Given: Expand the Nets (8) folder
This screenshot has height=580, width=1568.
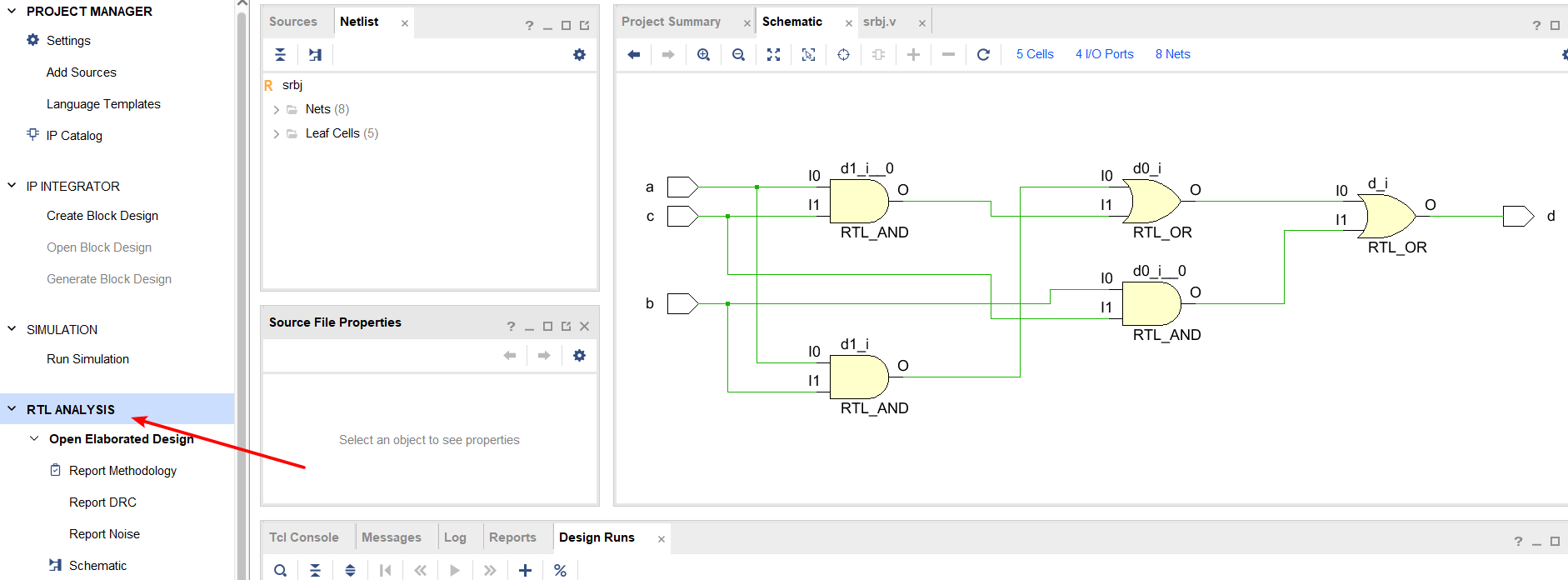Looking at the screenshot, I should tap(276, 110).
